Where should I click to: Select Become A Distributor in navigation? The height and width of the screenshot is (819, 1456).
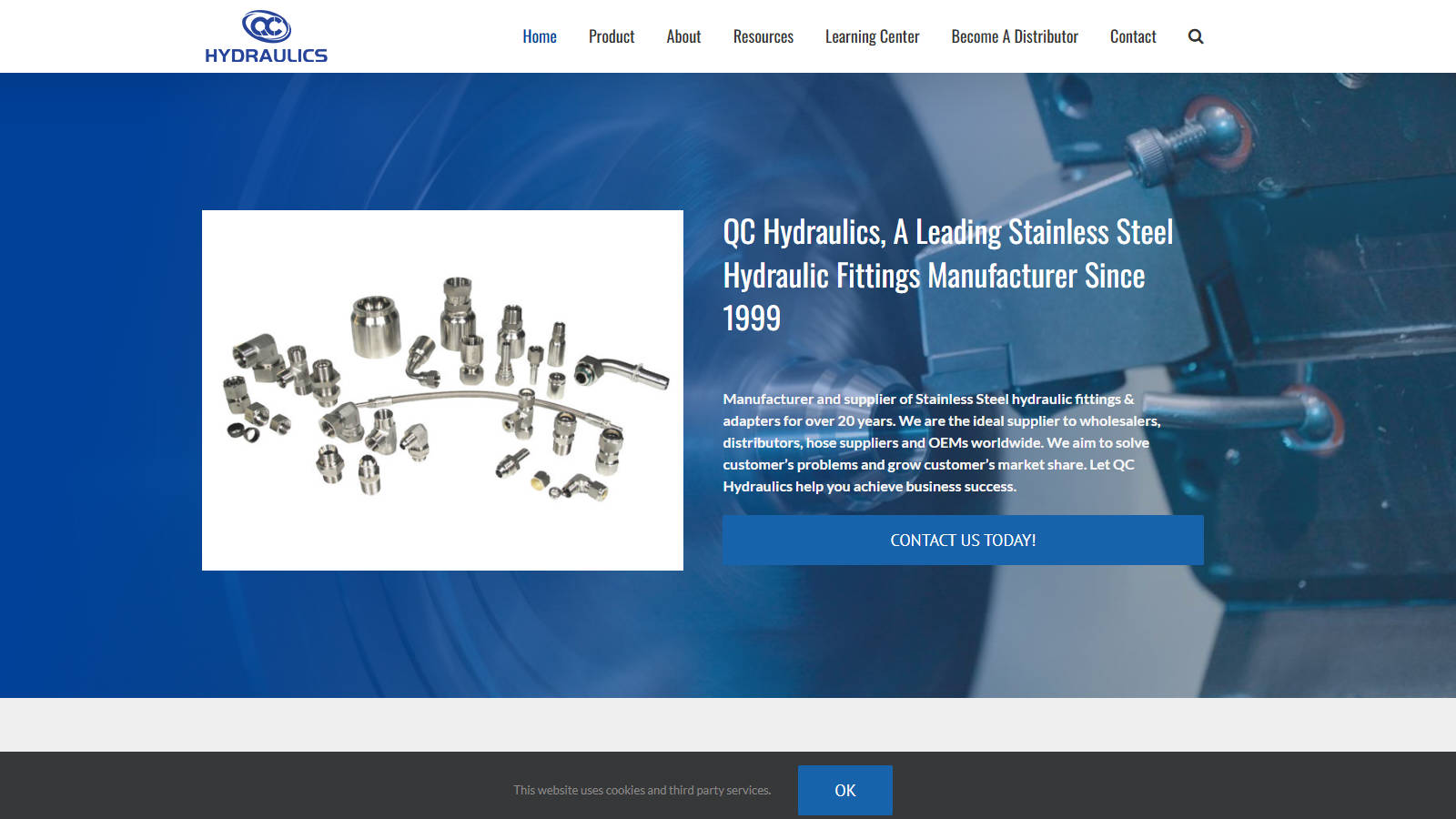coord(1014,36)
